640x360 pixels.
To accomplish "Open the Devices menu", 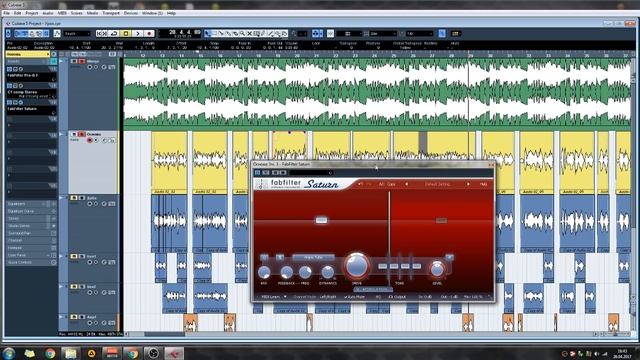I will (x=131, y=13).
